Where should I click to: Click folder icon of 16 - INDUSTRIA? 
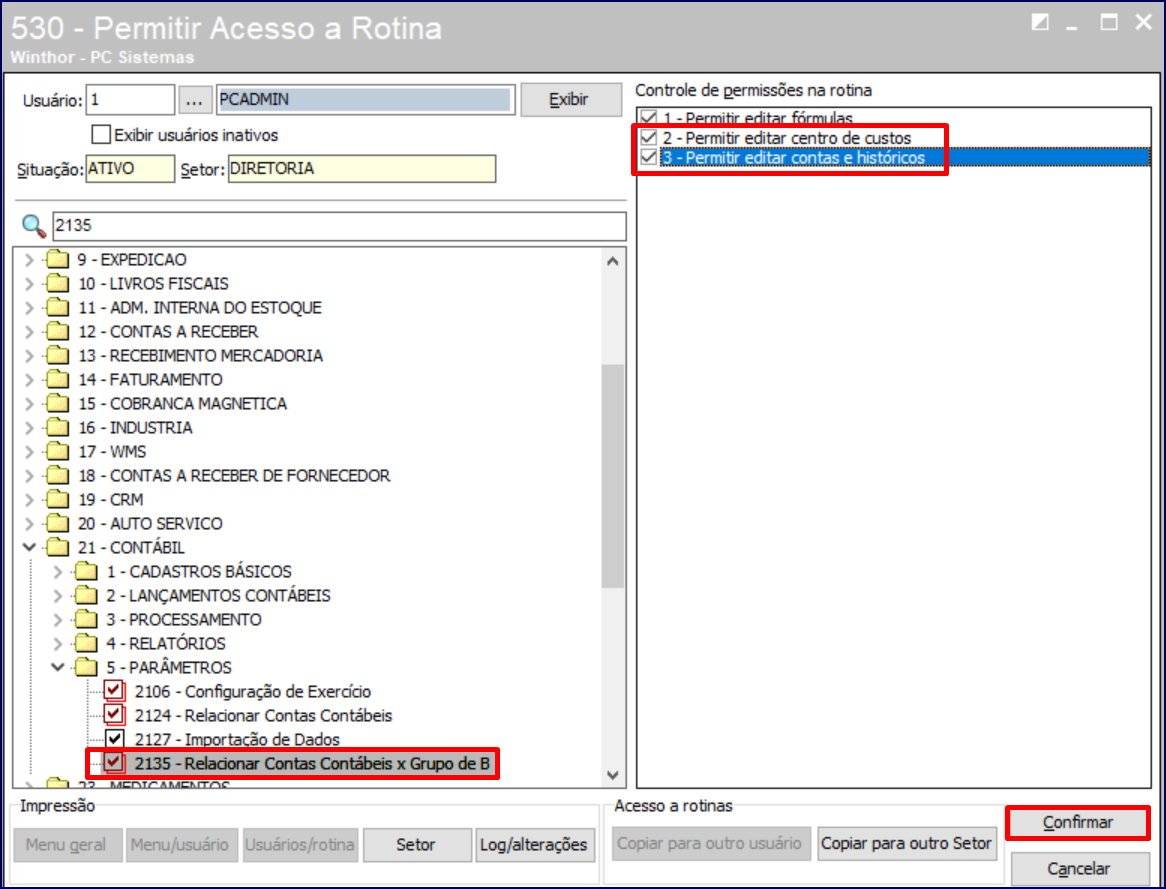tap(57, 428)
